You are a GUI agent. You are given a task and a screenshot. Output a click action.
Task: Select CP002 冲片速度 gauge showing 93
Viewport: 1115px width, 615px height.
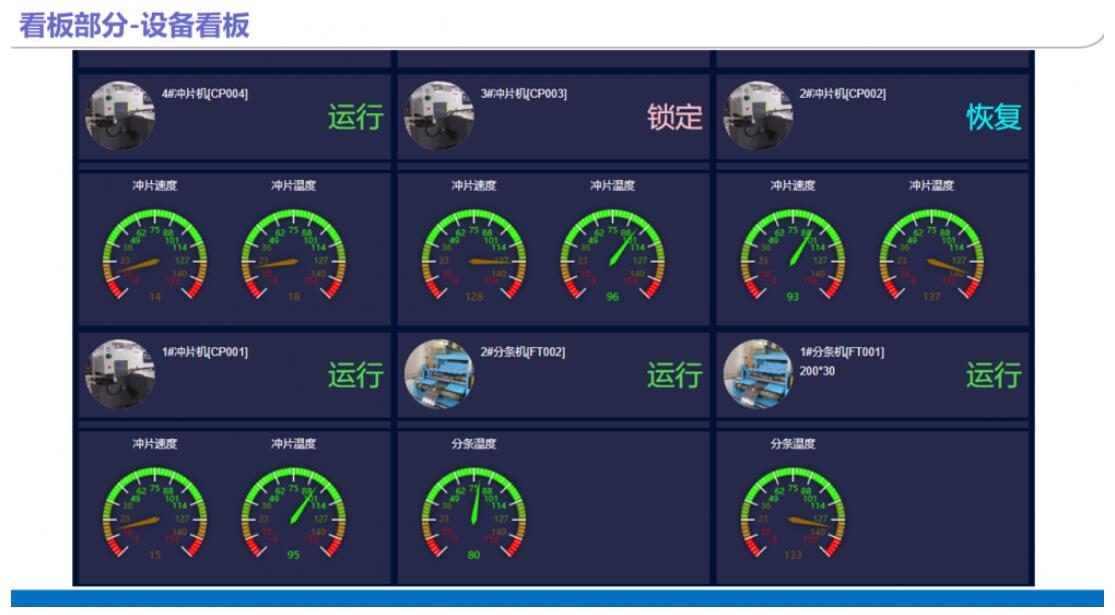[x=792, y=255]
